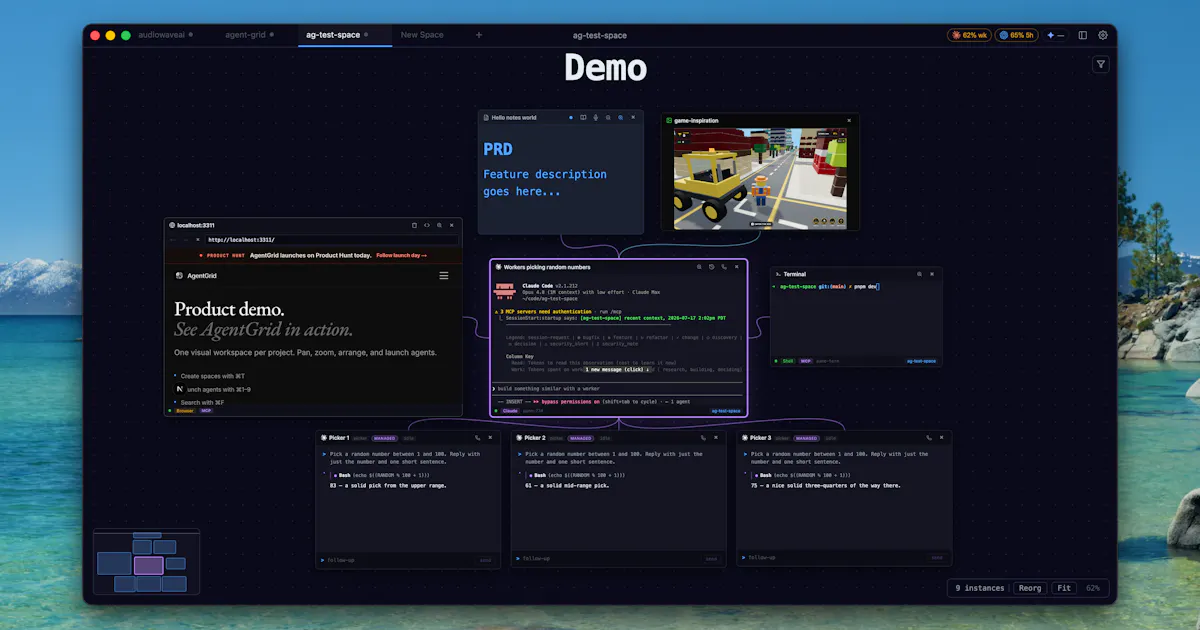Click the Reorg button
Viewport: 1200px width, 630px height.
[x=1029, y=588]
